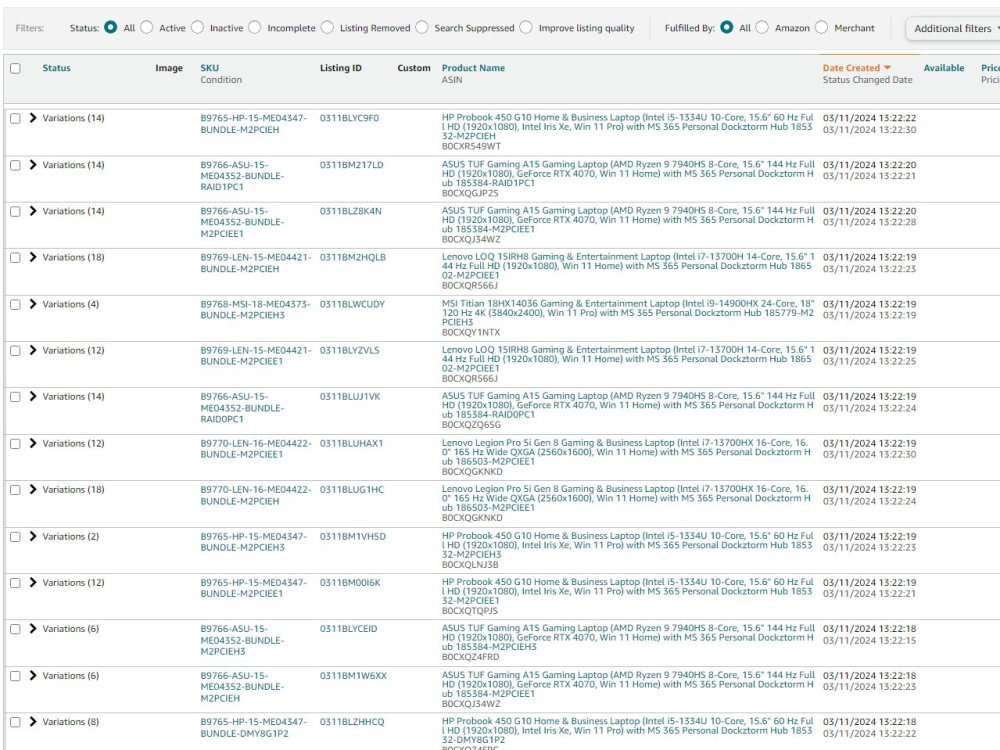The image size is (1000, 750).
Task: Check the row for listing 0311BLYZVLS
Action: coord(15,351)
